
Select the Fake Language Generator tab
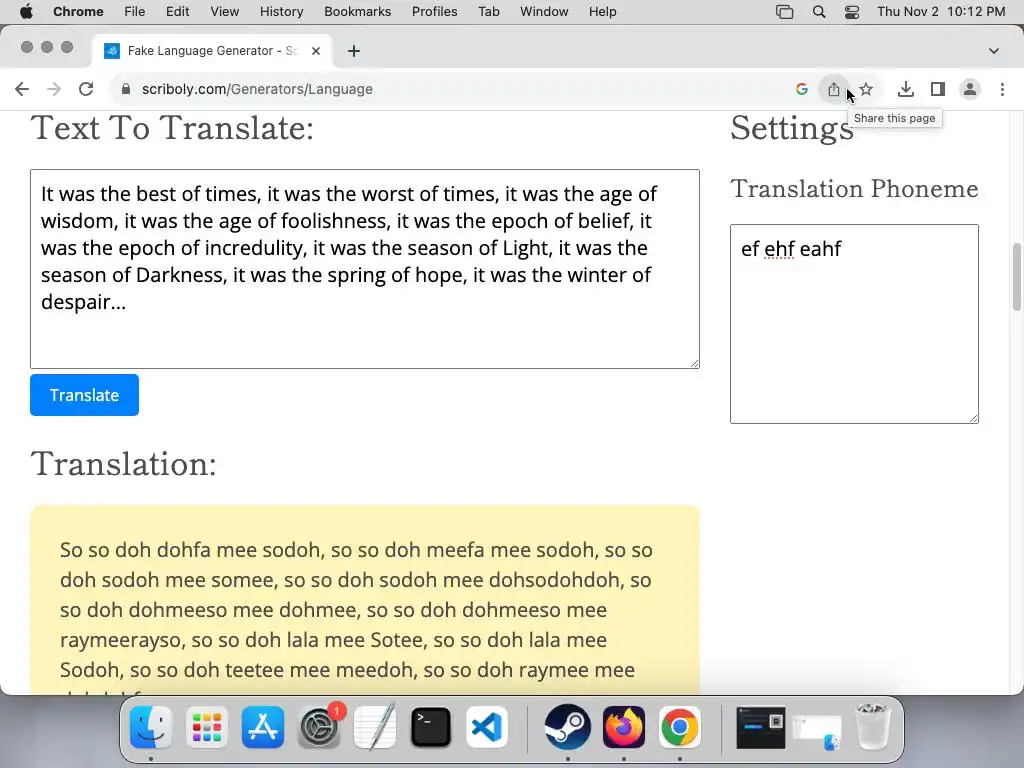point(212,51)
